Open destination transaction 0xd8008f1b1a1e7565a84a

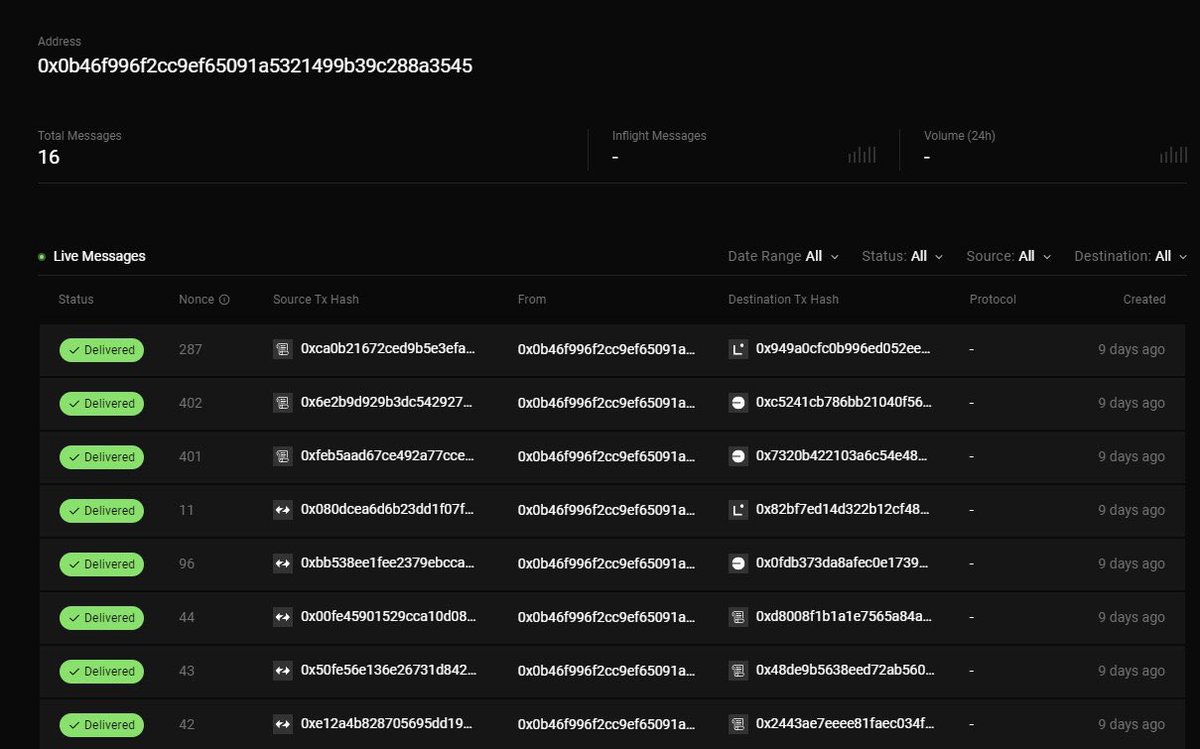pos(844,617)
